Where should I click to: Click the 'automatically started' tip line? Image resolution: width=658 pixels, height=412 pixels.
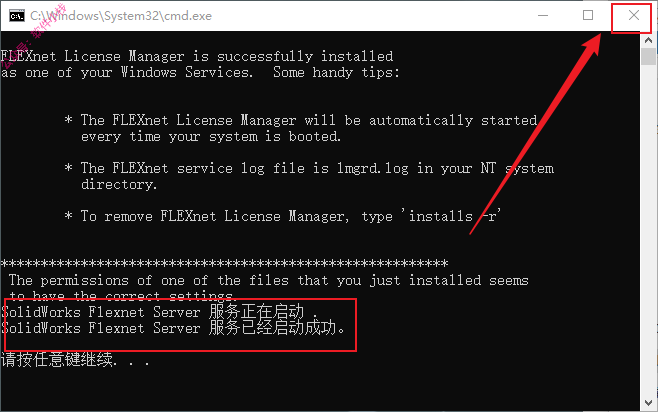(x=301, y=120)
